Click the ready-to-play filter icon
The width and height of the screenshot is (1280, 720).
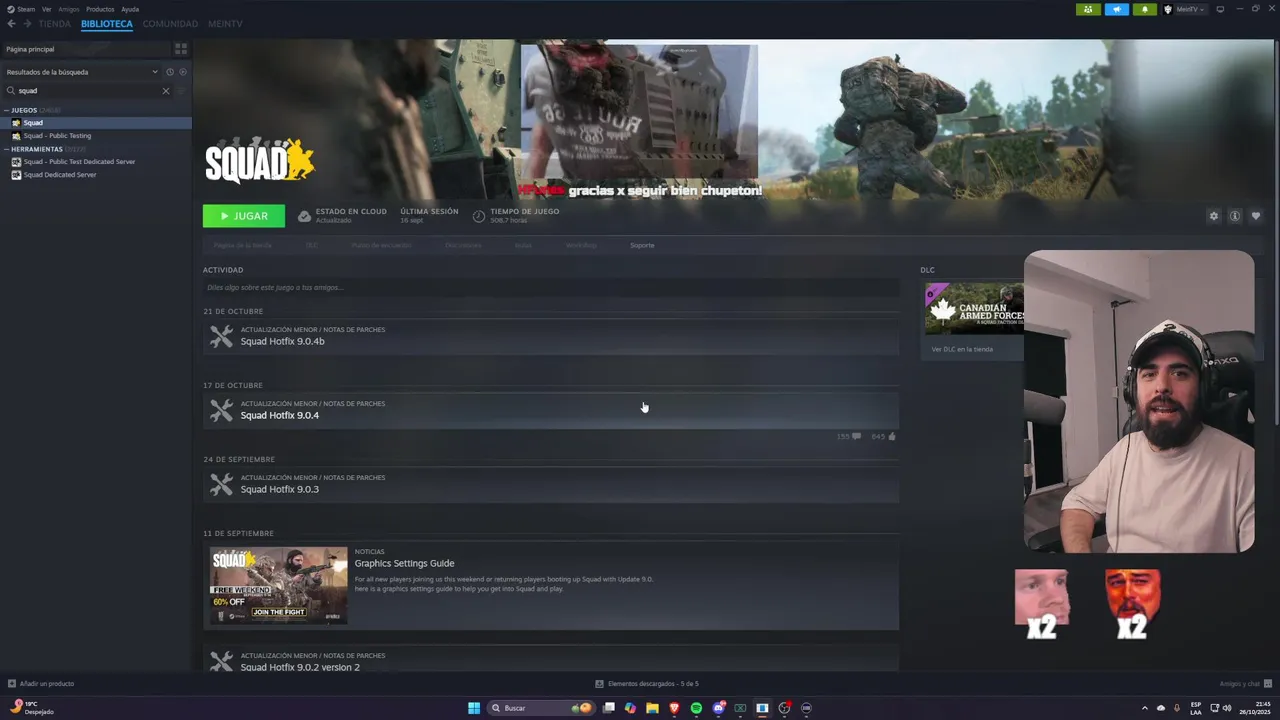point(183,72)
